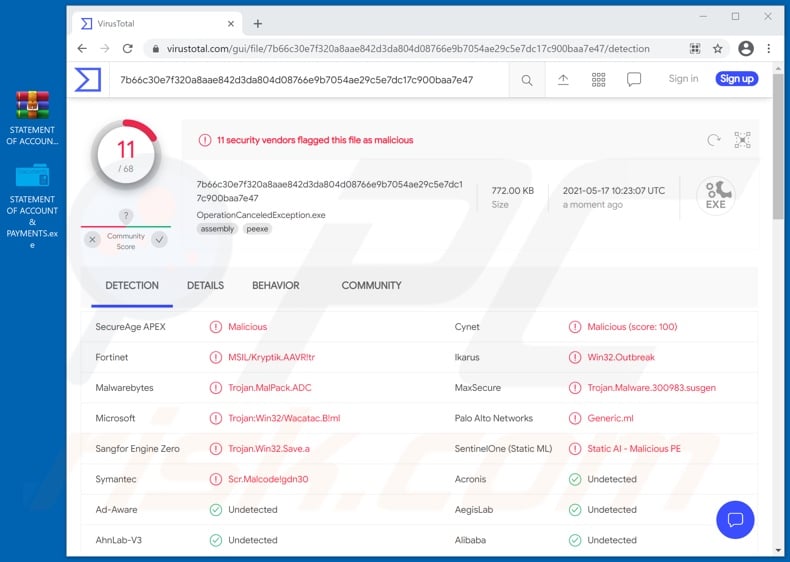Open the apps grid icon
The width and height of the screenshot is (790, 562).
click(x=598, y=80)
